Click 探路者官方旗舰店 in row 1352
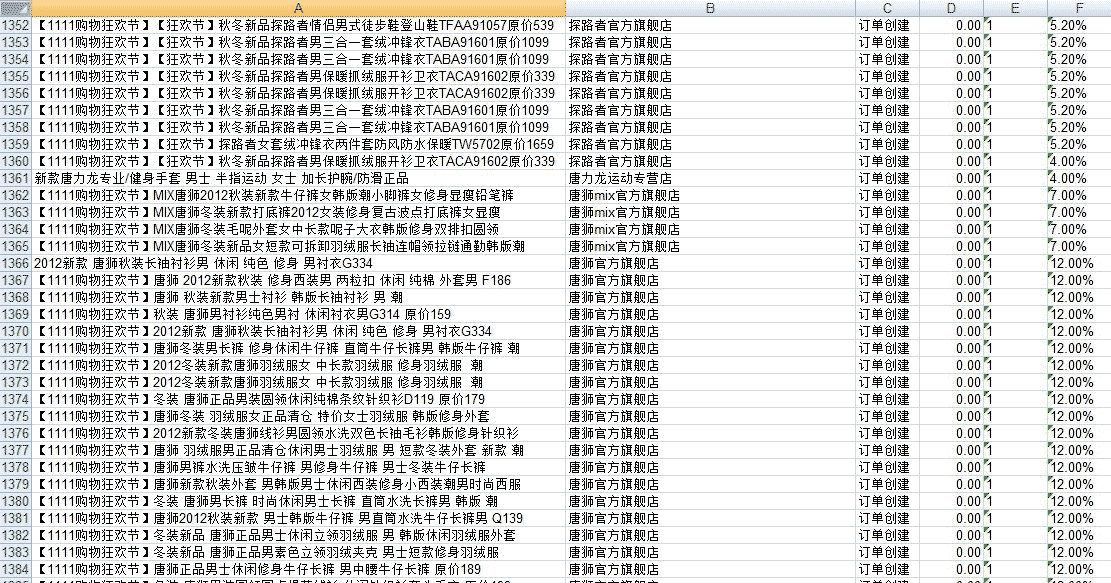 (710, 26)
